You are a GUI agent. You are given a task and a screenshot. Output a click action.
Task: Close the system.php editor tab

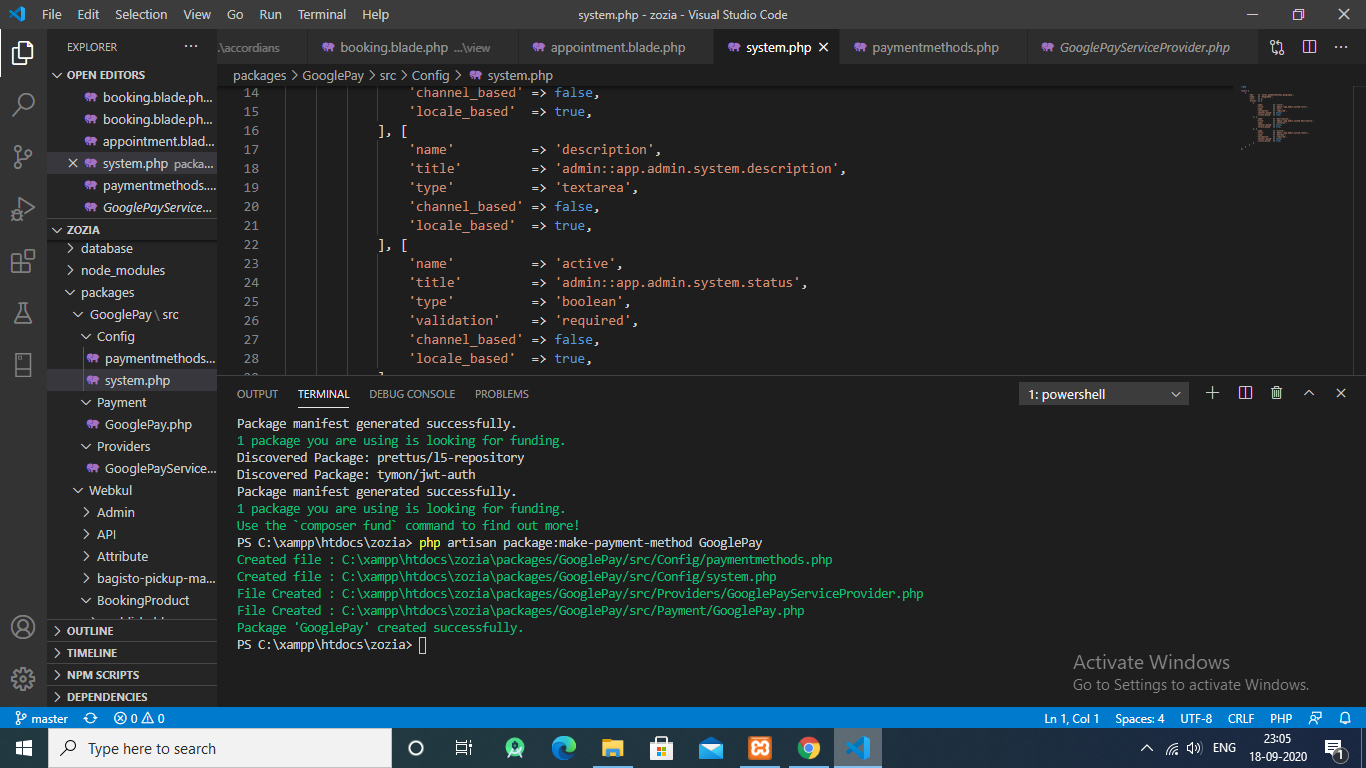pyautogui.click(x=824, y=47)
